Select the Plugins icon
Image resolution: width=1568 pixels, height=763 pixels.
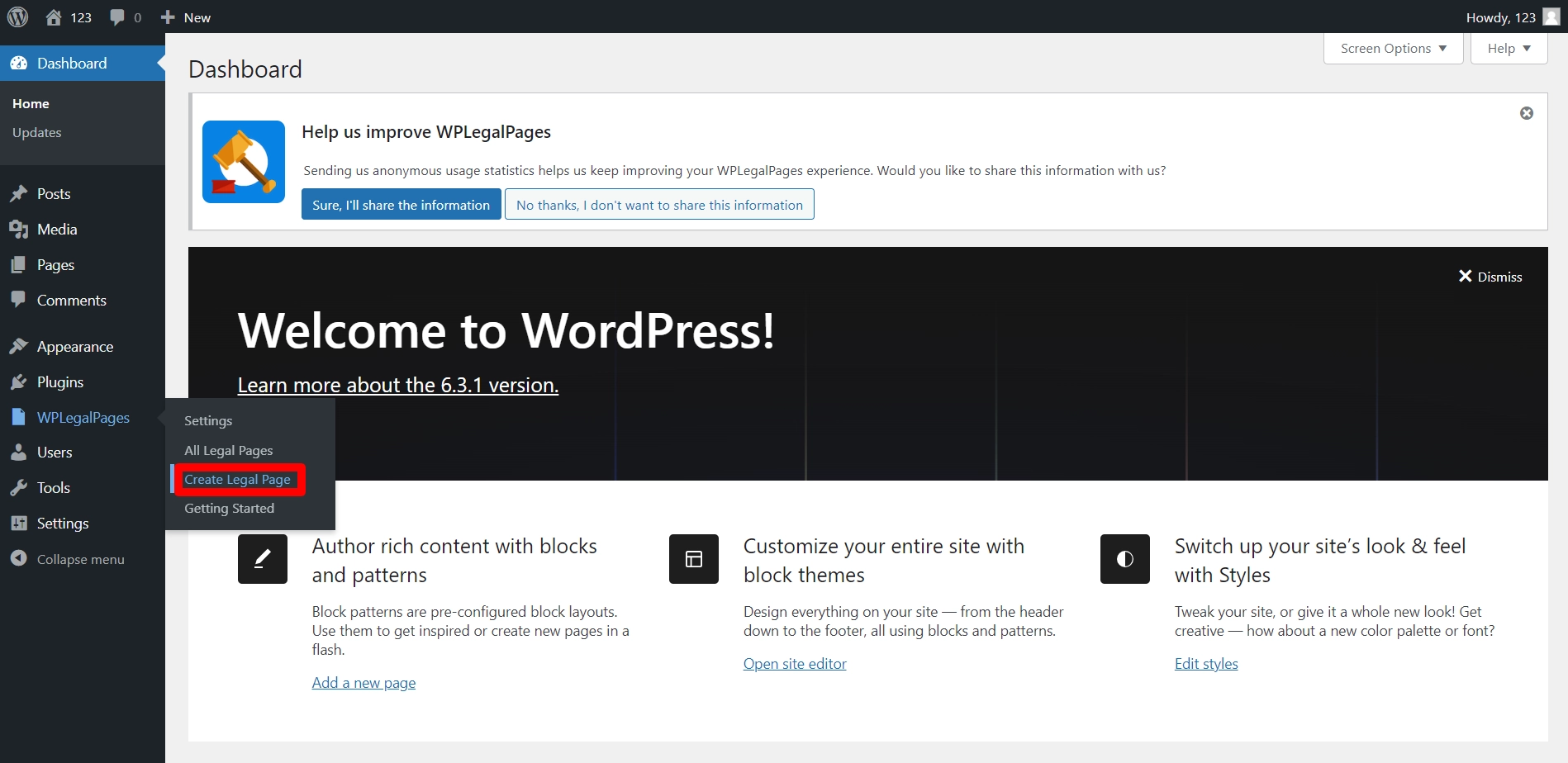[20, 381]
